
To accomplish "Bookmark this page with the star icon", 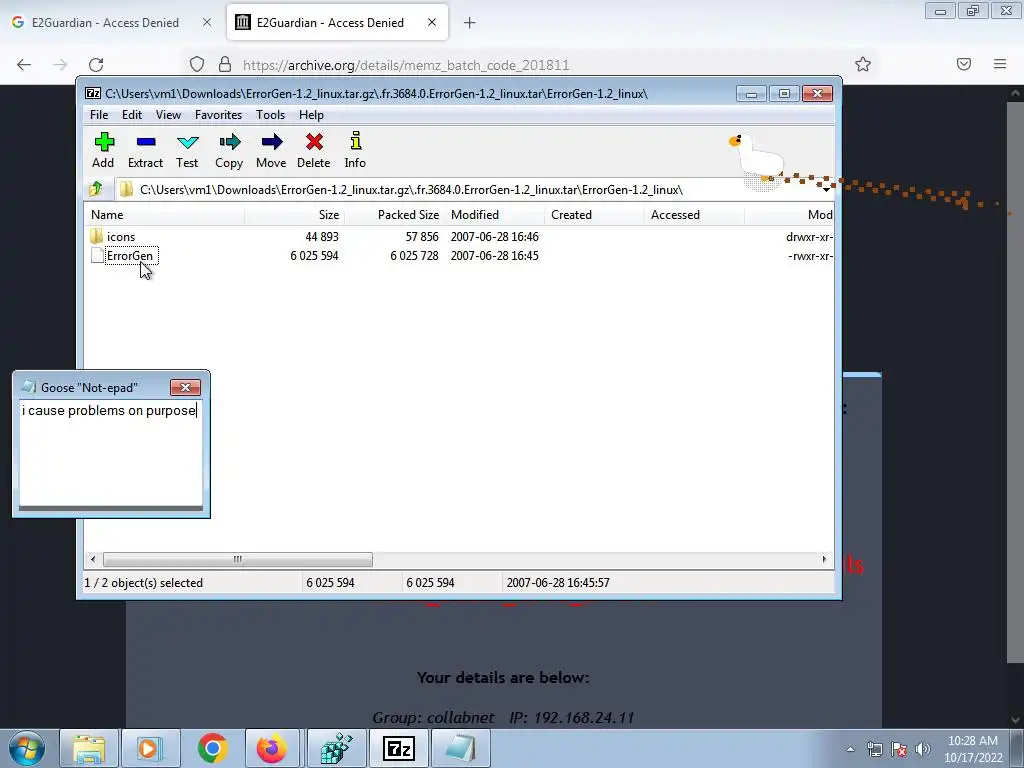I will (863, 64).
